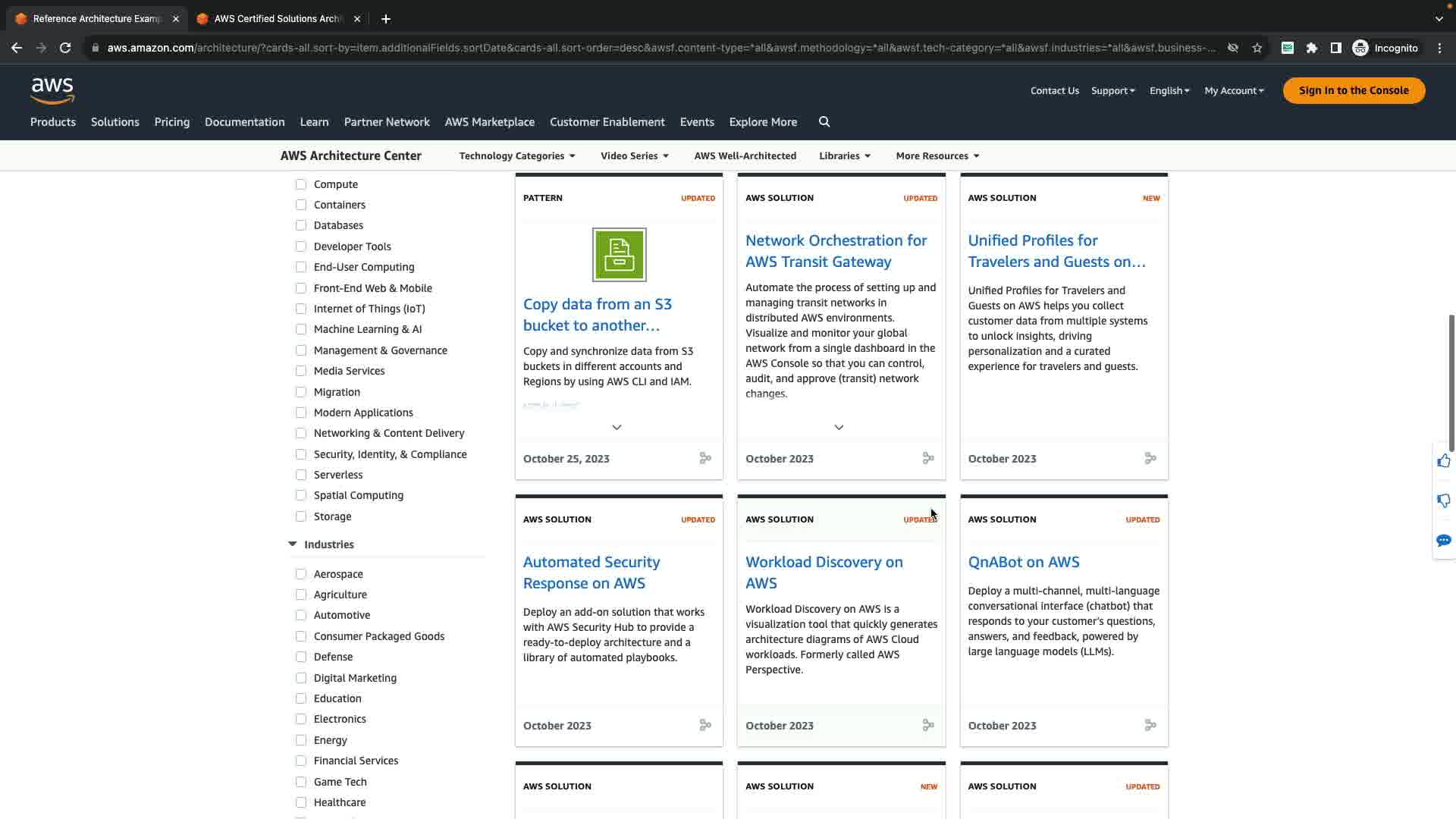1456x819 pixels.
Task: Click green S3 pattern thumbnail icon
Action: click(x=619, y=255)
